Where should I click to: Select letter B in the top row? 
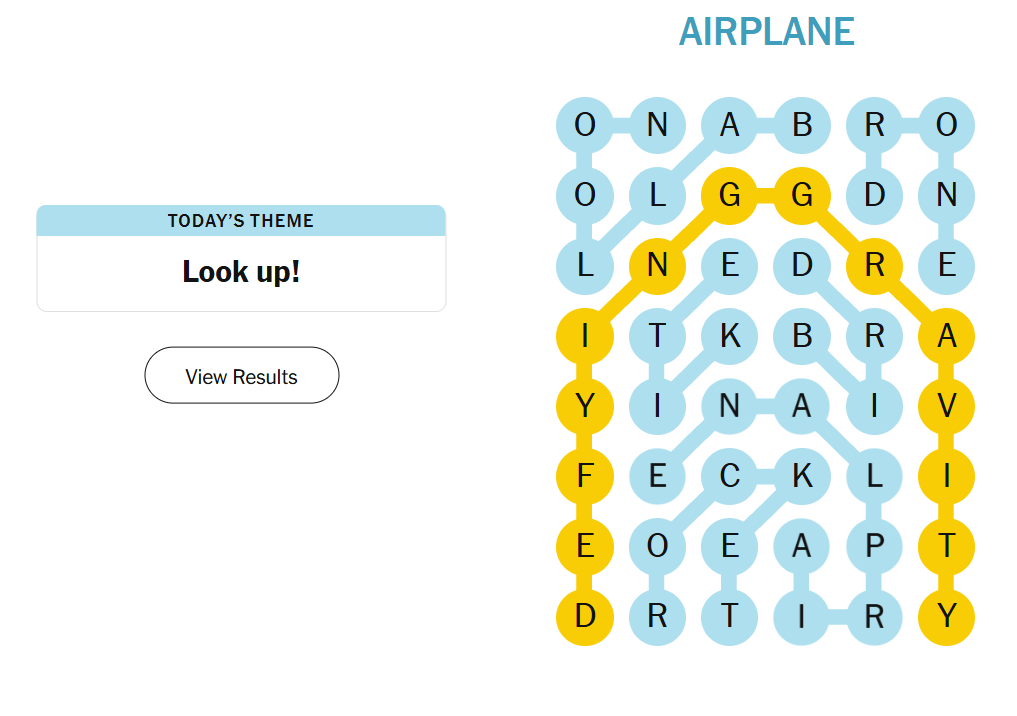(802, 126)
